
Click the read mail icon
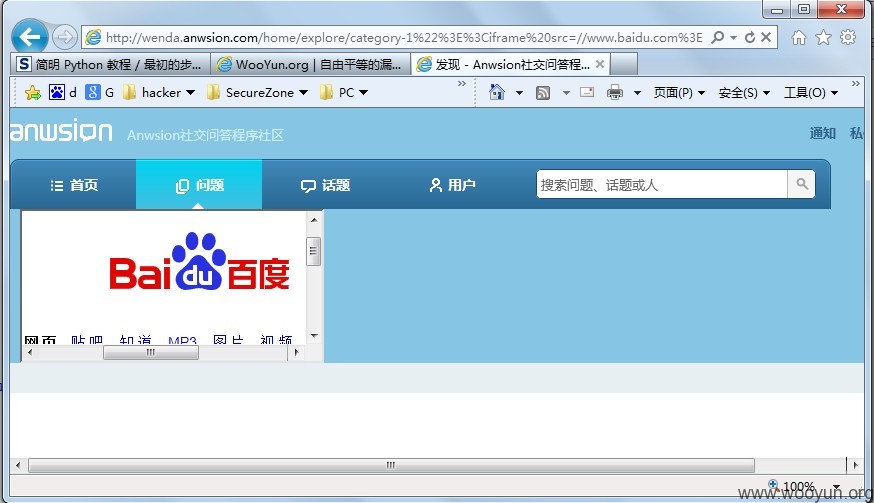[587, 92]
